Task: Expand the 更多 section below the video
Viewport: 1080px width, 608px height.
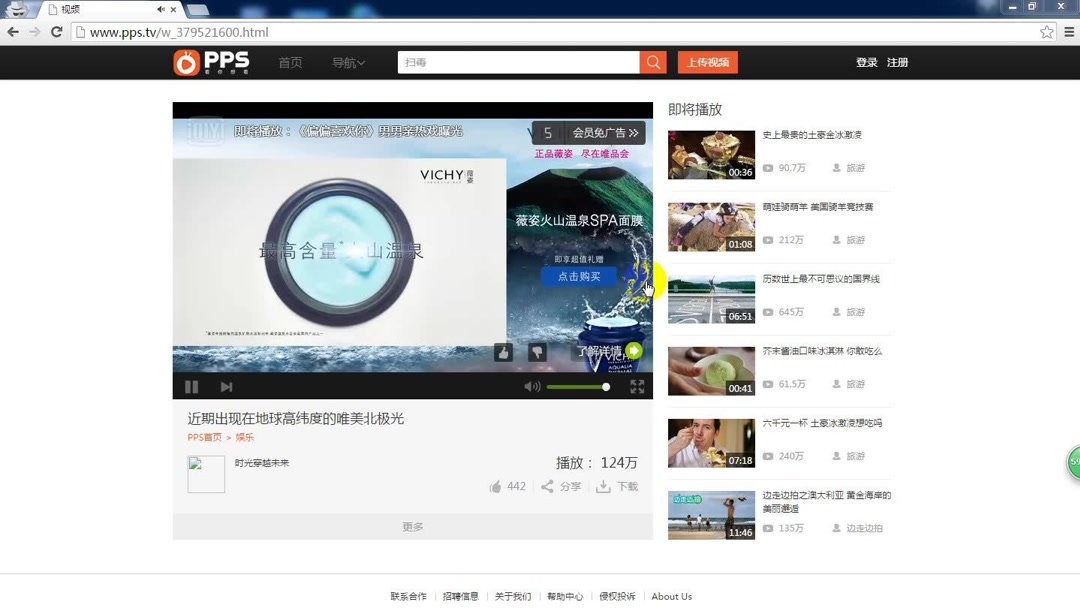Action: click(412, 525)
